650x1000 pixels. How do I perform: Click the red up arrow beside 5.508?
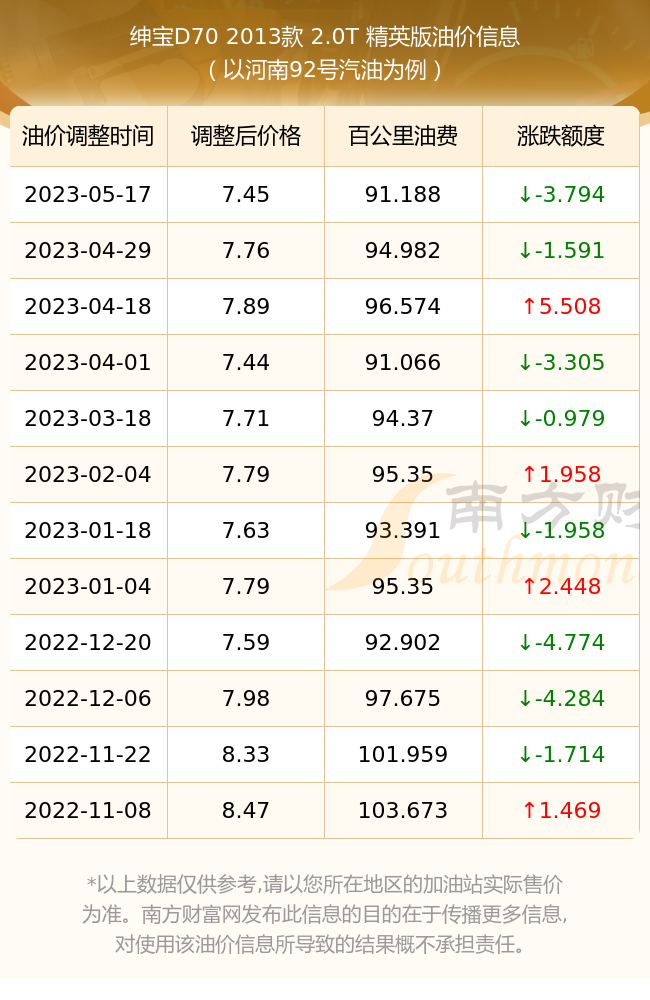coord(529,307)
